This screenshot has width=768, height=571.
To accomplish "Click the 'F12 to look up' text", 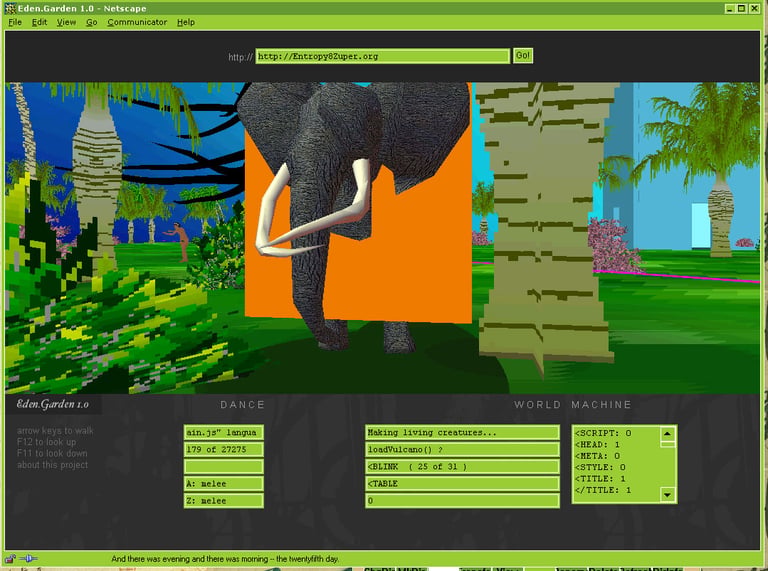I will coord(46,442).
